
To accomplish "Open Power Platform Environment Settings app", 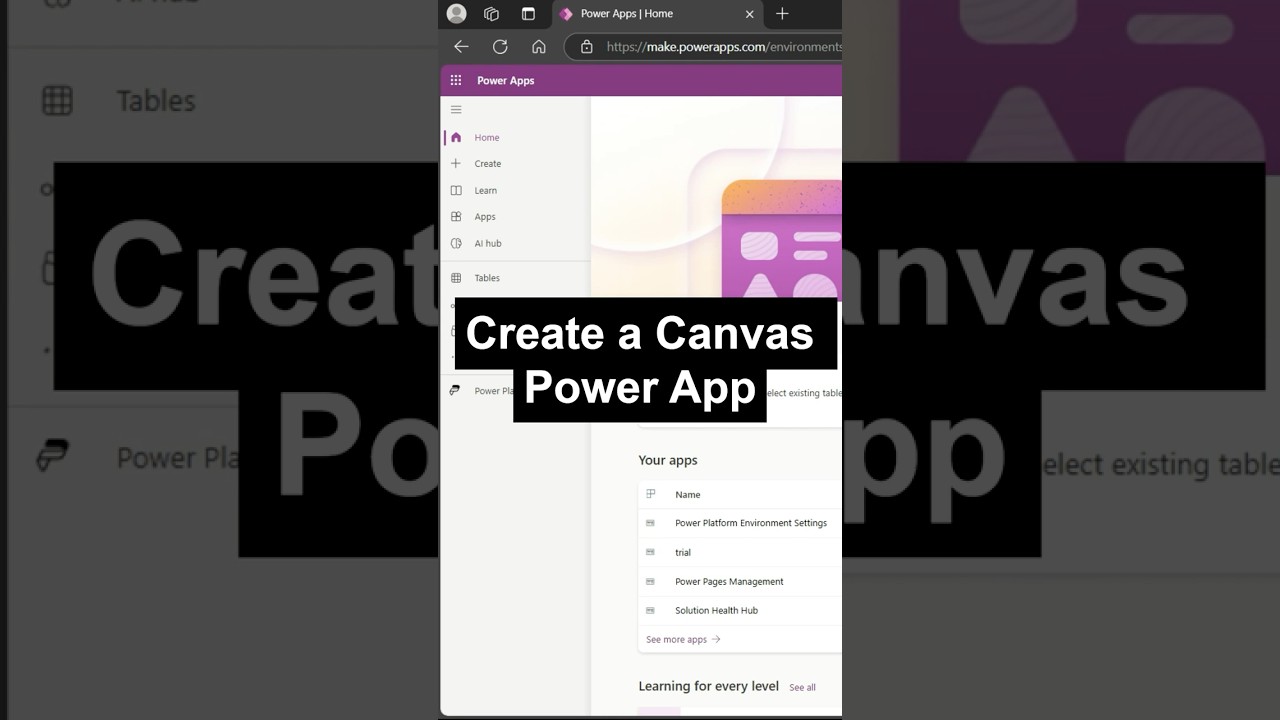I will 751,523.
